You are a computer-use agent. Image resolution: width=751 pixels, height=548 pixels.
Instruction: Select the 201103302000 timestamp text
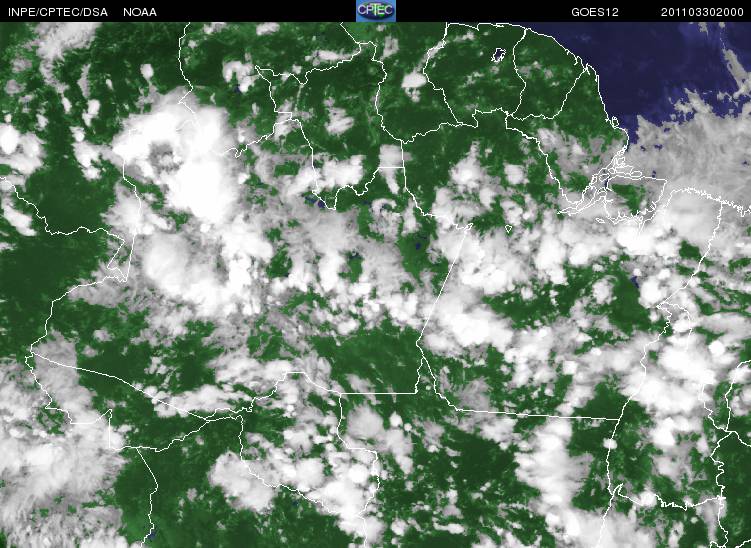pos(702,12)
